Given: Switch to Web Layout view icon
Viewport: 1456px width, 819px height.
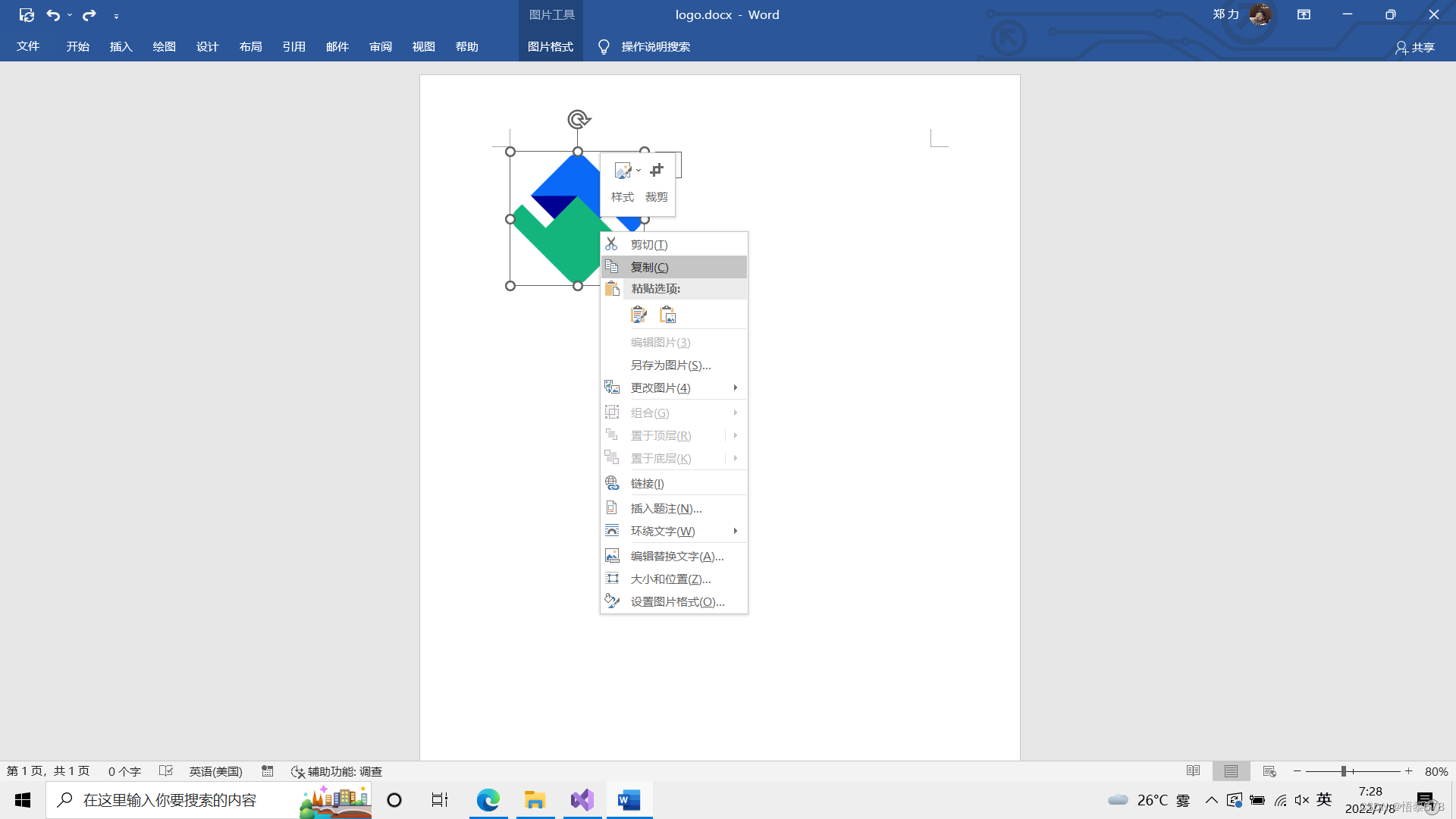Looking at the screenshot, I should (1269, 771).
